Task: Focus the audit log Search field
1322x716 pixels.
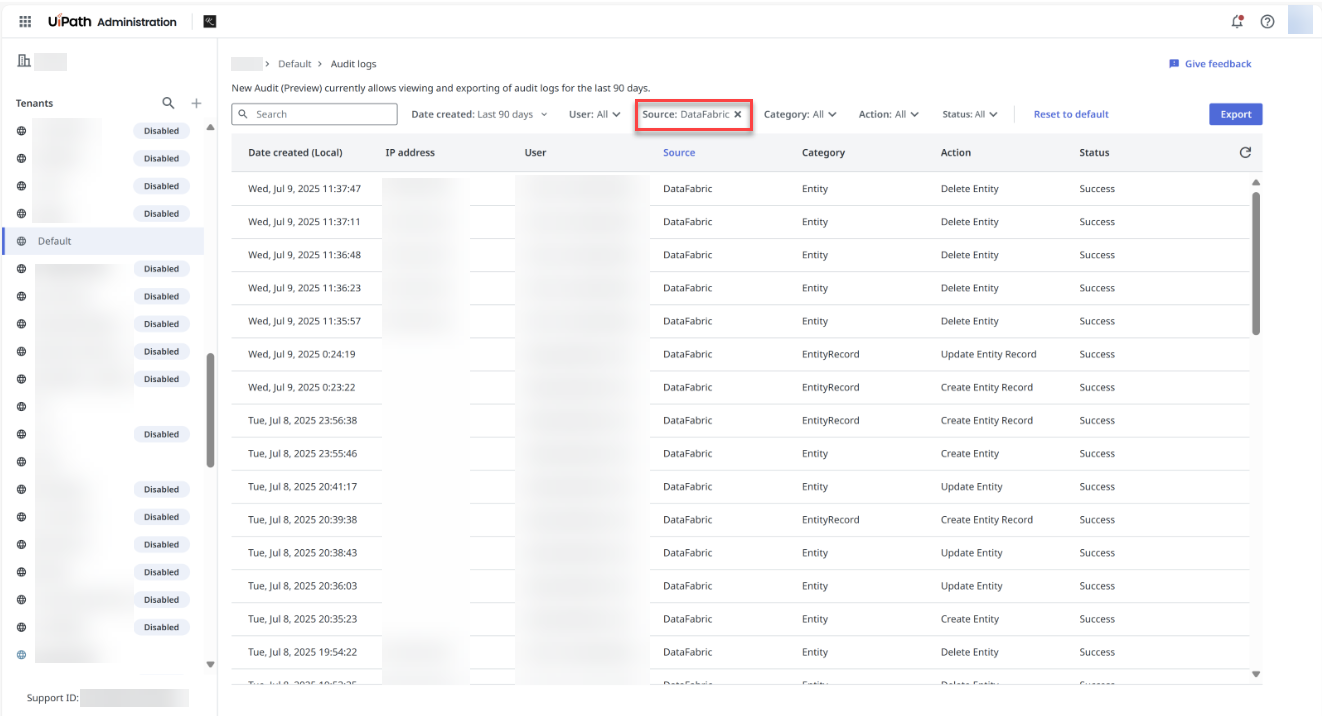Action: (x=315, y=114)
